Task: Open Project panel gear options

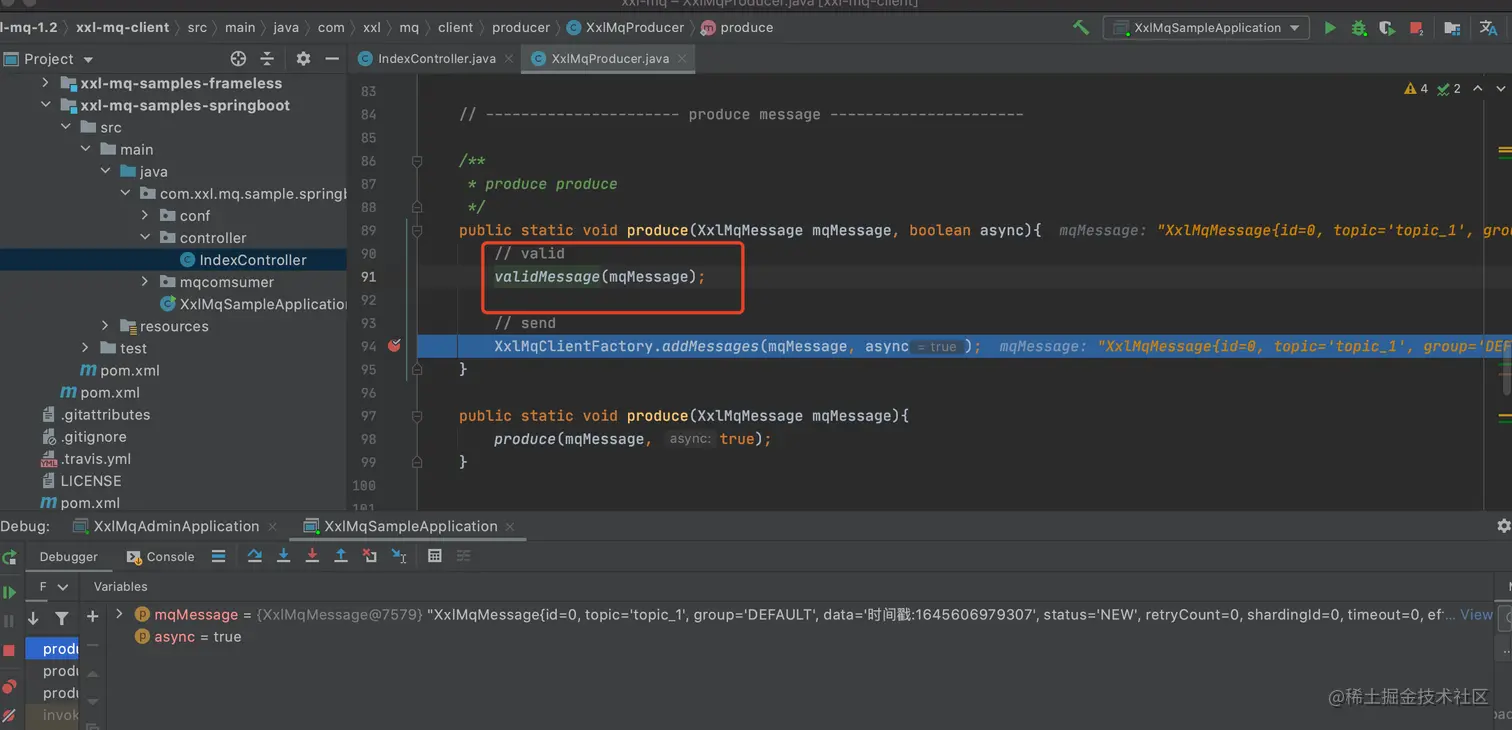Action: pos(303,59)
